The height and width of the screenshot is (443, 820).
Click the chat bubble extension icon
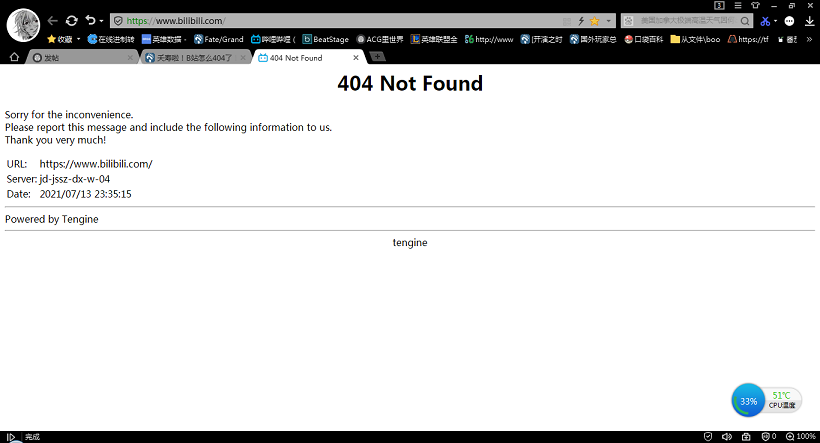coord(790,21)
